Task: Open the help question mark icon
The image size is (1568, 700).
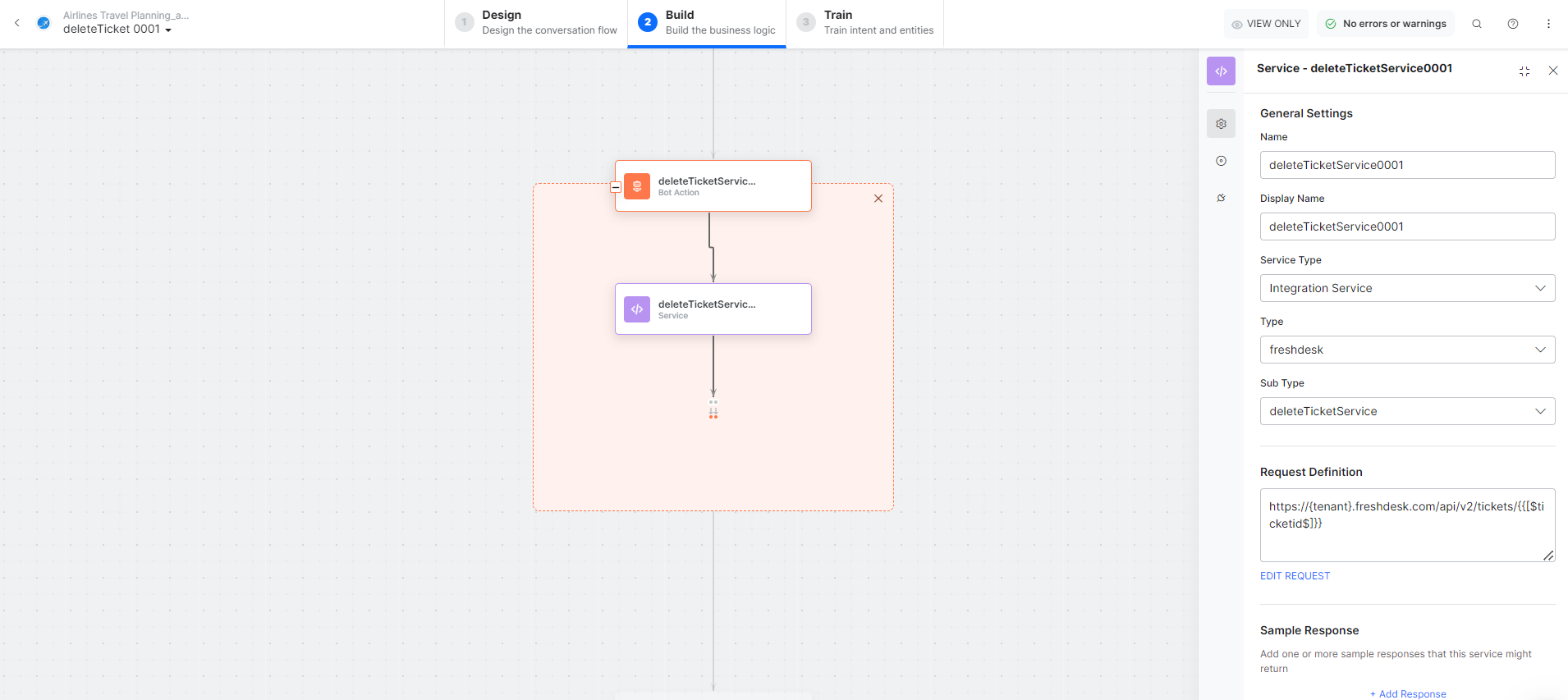Action: click(x=1512, y=24)
